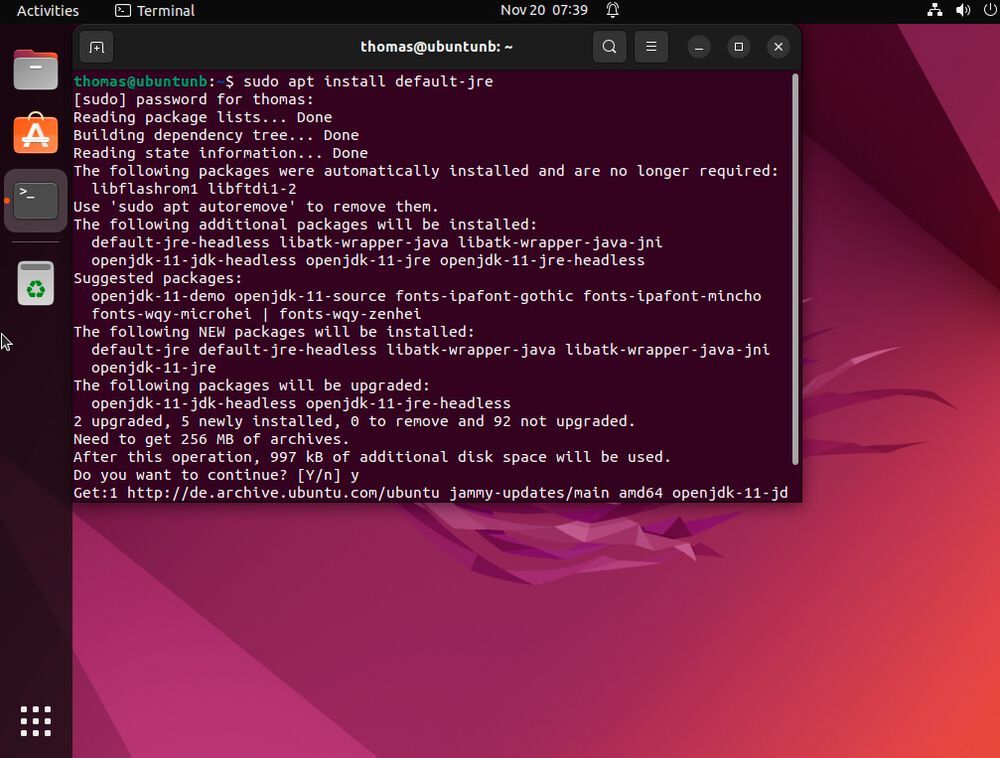This screenshot has width=1000, height=758.
Task: Click the network icon in the top bar
Action: click(935, 11)
